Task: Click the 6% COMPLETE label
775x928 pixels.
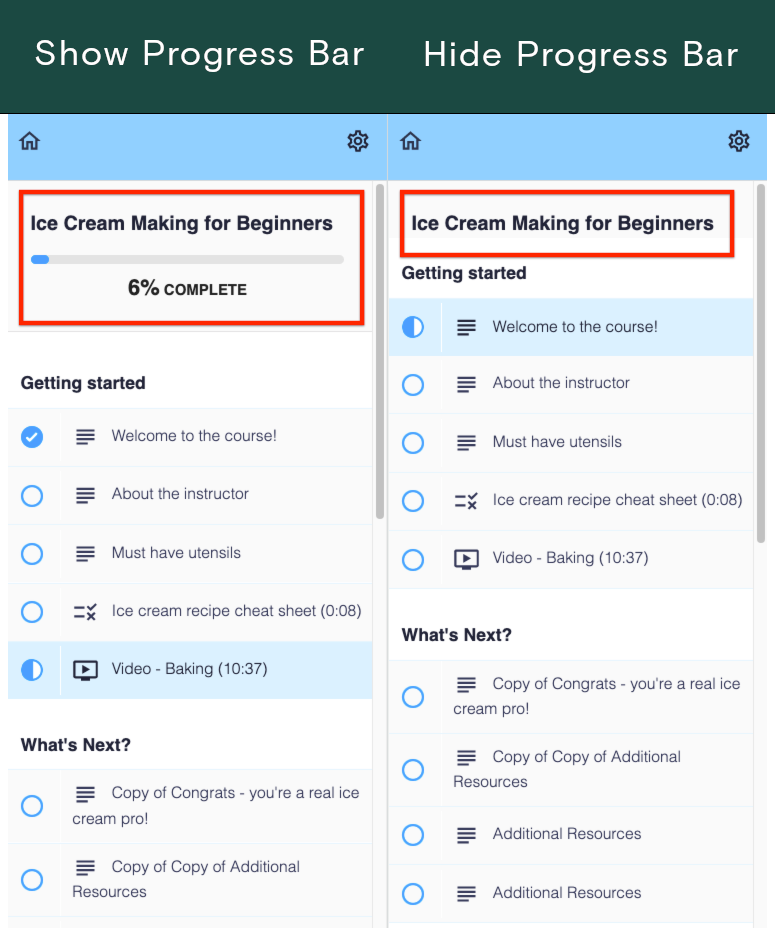Action: tap(187, 289)
